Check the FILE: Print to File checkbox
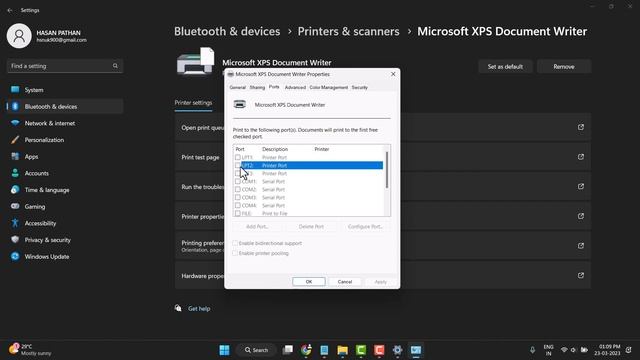Screen dimensions: 640x360 238,213
